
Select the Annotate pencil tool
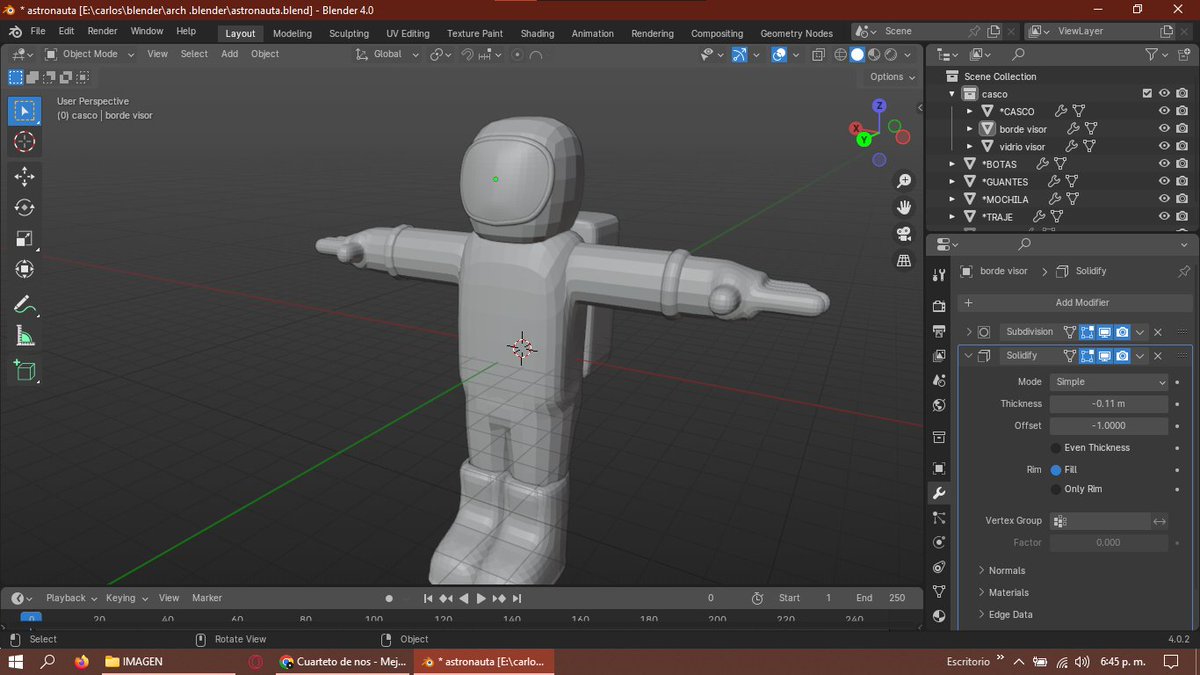[x=25, y=304]
